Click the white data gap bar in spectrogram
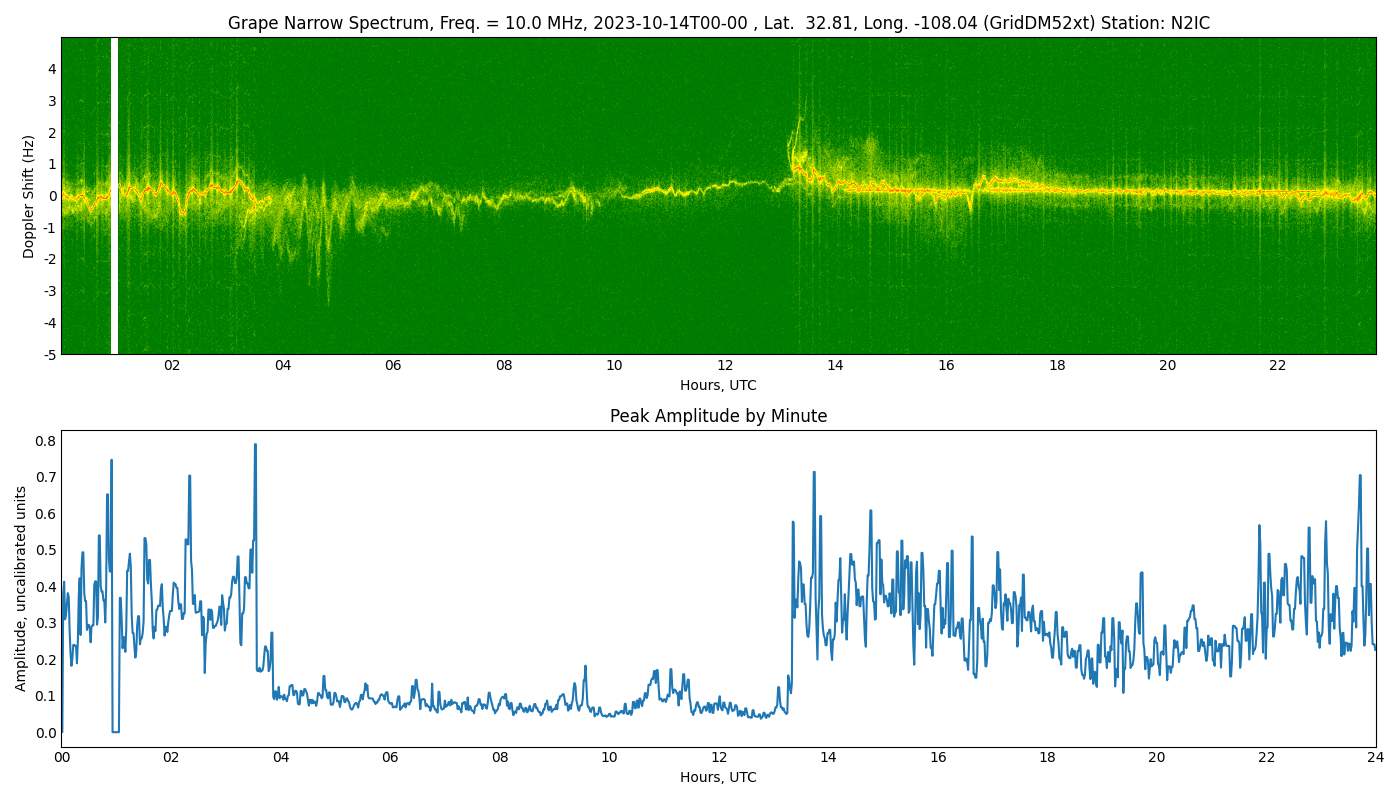 [114, 196]
